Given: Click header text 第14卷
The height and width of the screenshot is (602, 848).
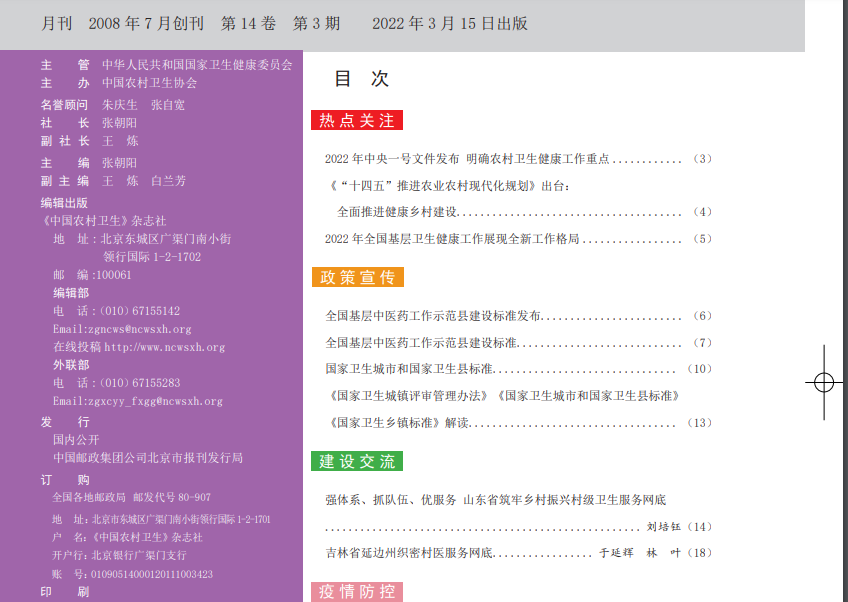Looking at the screenshot, I should pyautogui.click(x=248, y=23).
